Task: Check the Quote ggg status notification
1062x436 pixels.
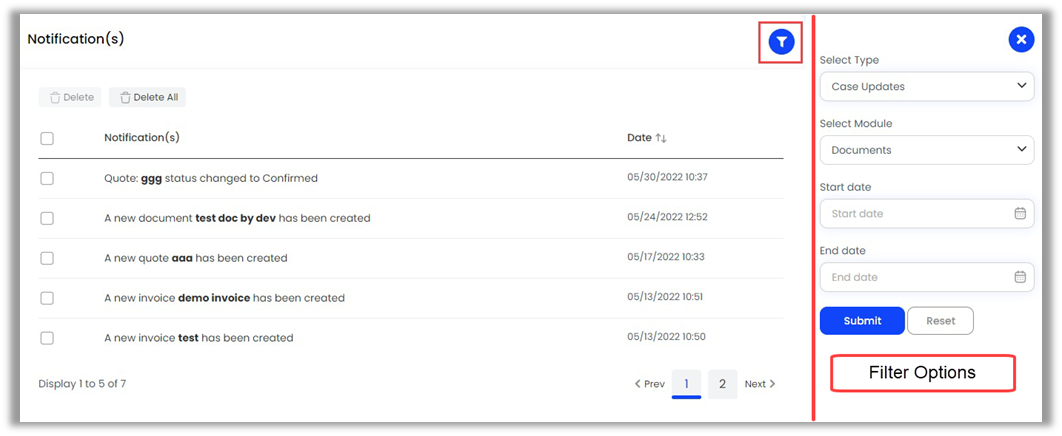Action: pyautogui.click(x=47, y=178)
